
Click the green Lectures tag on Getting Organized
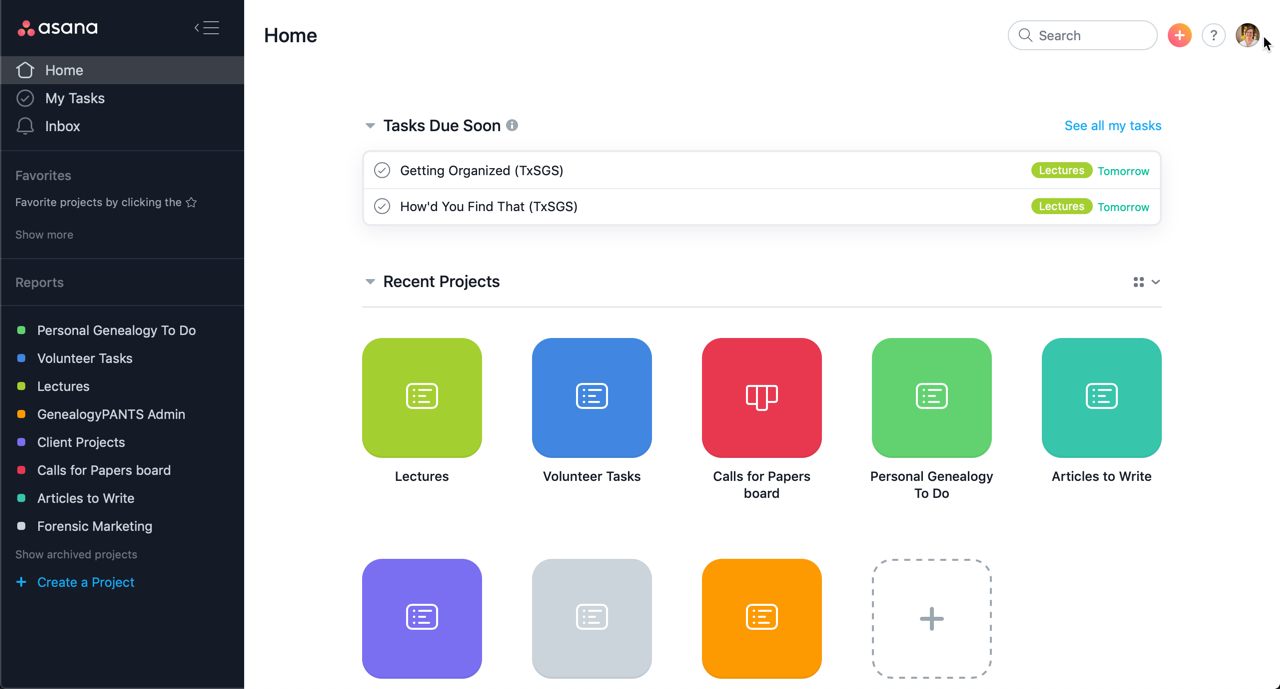pyautogui.click(x=1061, y=170)
